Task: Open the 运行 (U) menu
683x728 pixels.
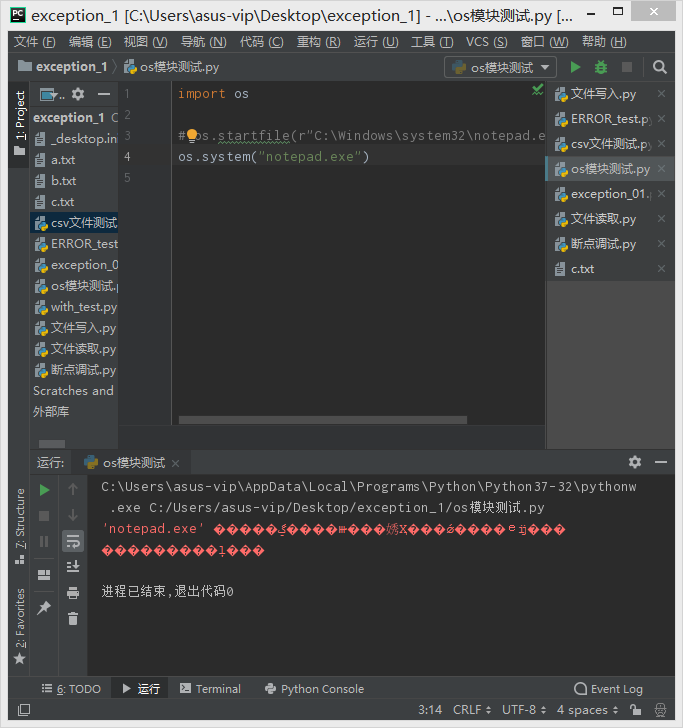Action: click(376, 42)
